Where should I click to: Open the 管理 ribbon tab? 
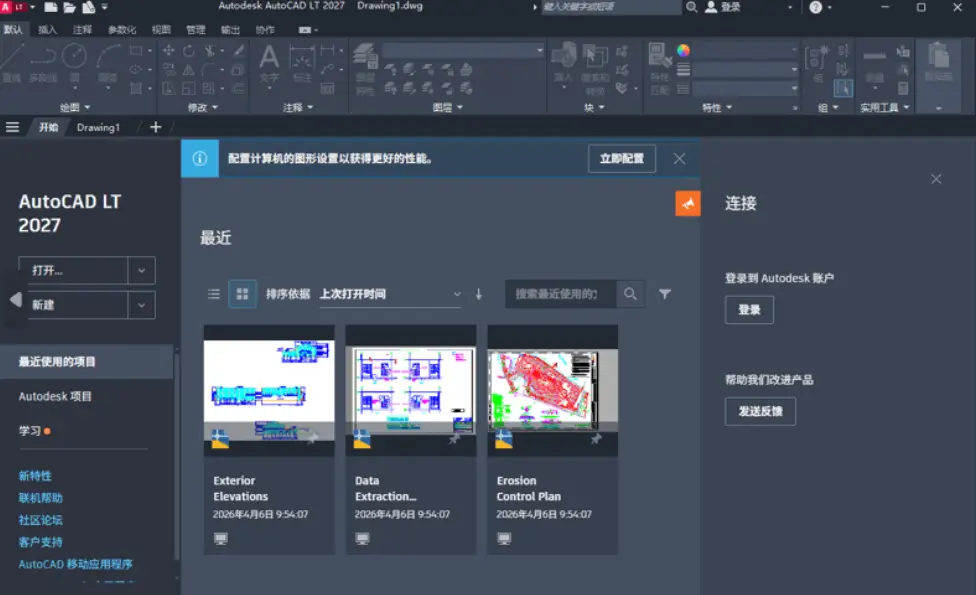tap(195, 30)
